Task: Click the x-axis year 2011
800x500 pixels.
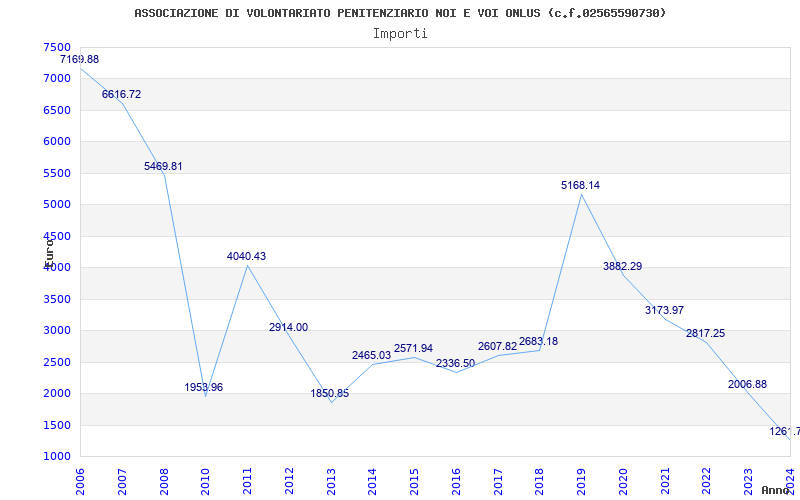Action: pos(247,482)
